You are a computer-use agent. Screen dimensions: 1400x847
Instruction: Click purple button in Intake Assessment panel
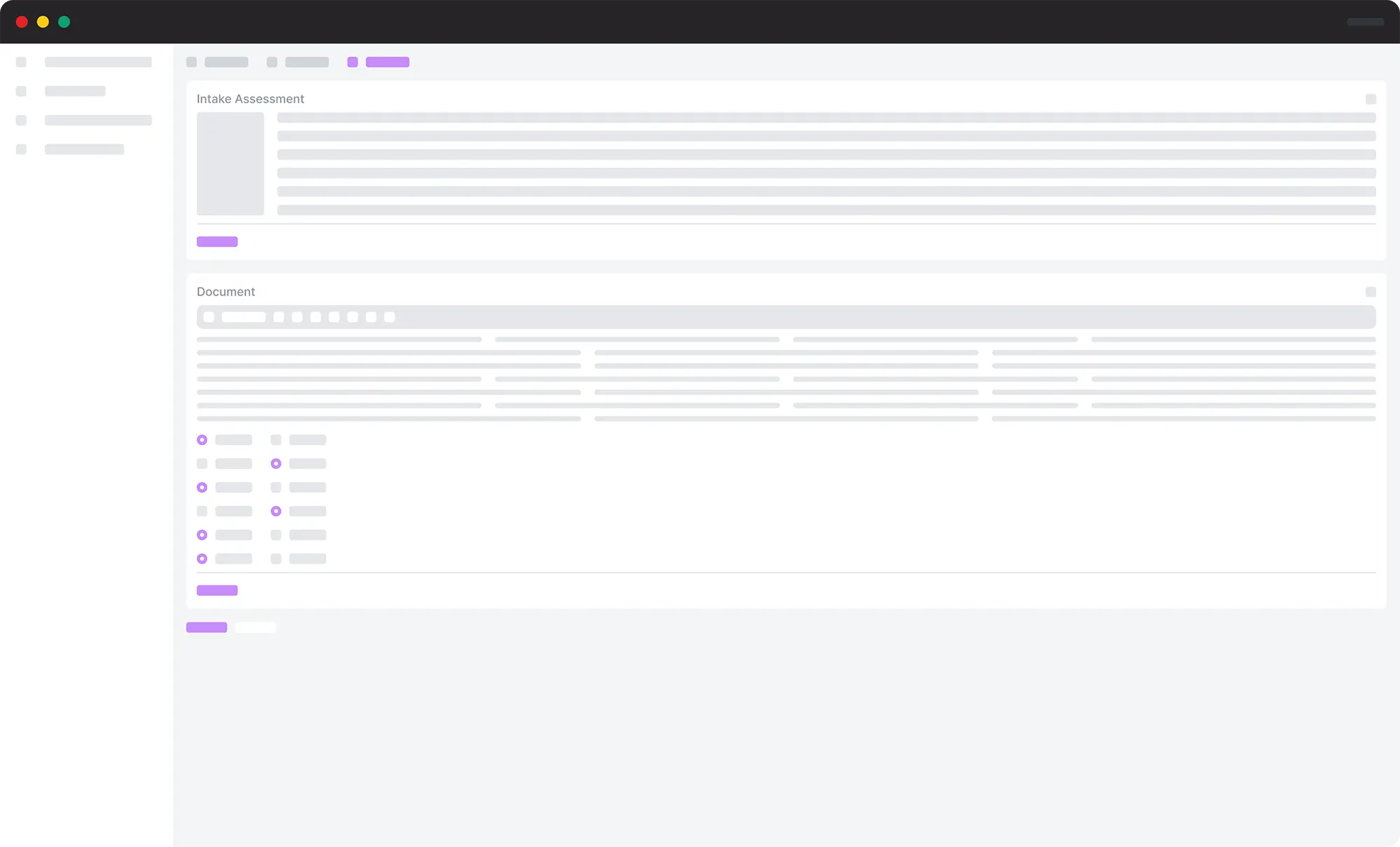pos(217,242)
